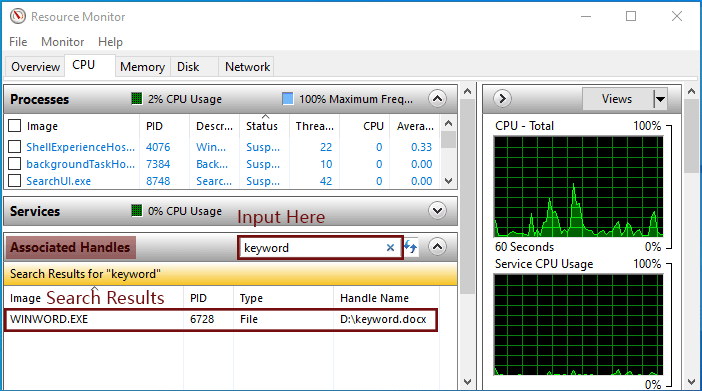The height and width of the screenshot is (391, 702).
Task: Switch to the Network tab
Action: coord(247,67)
